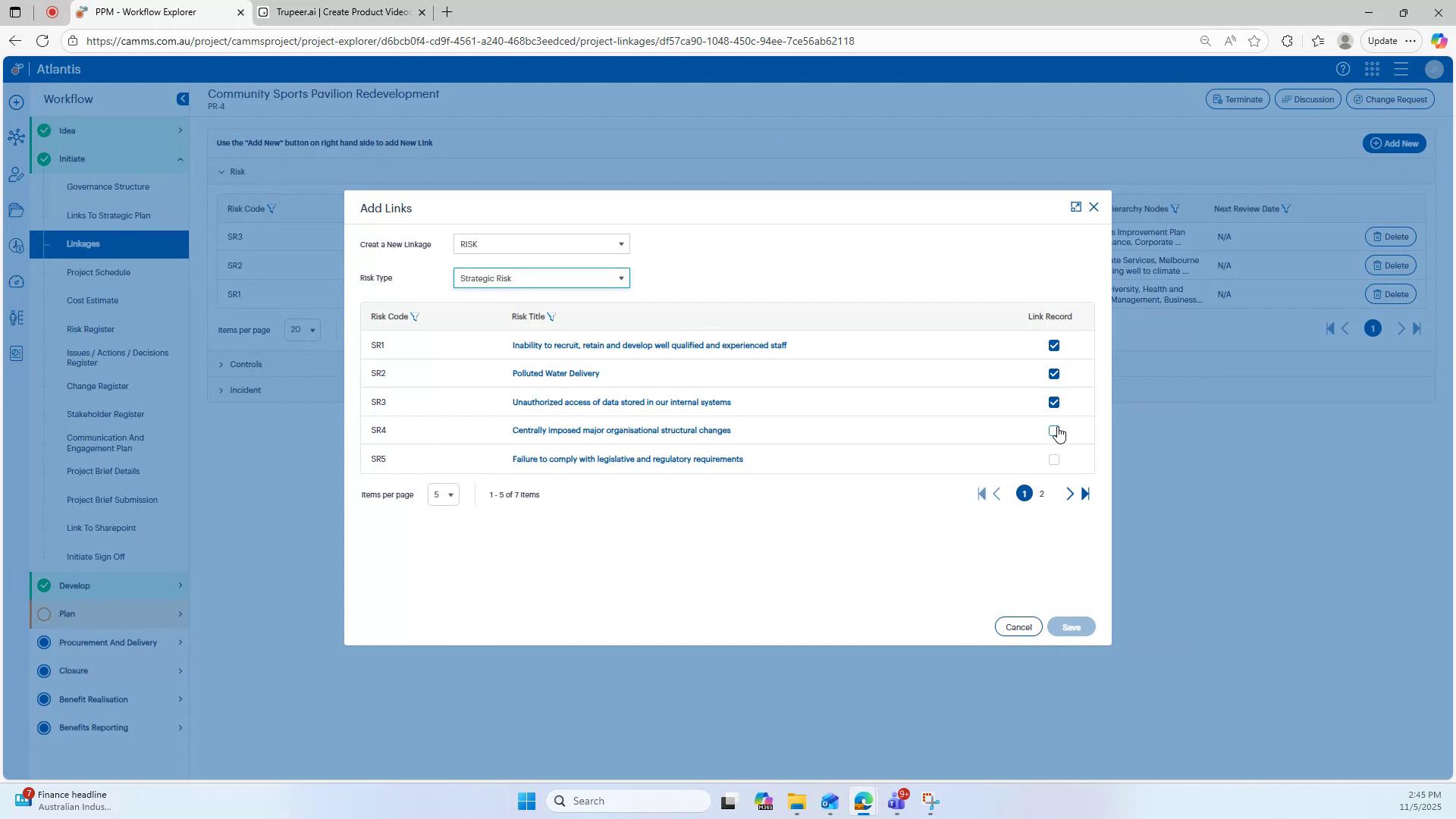Collapse the Initiate workflow section
This screenshot has width=1456, height=819.
180,158
